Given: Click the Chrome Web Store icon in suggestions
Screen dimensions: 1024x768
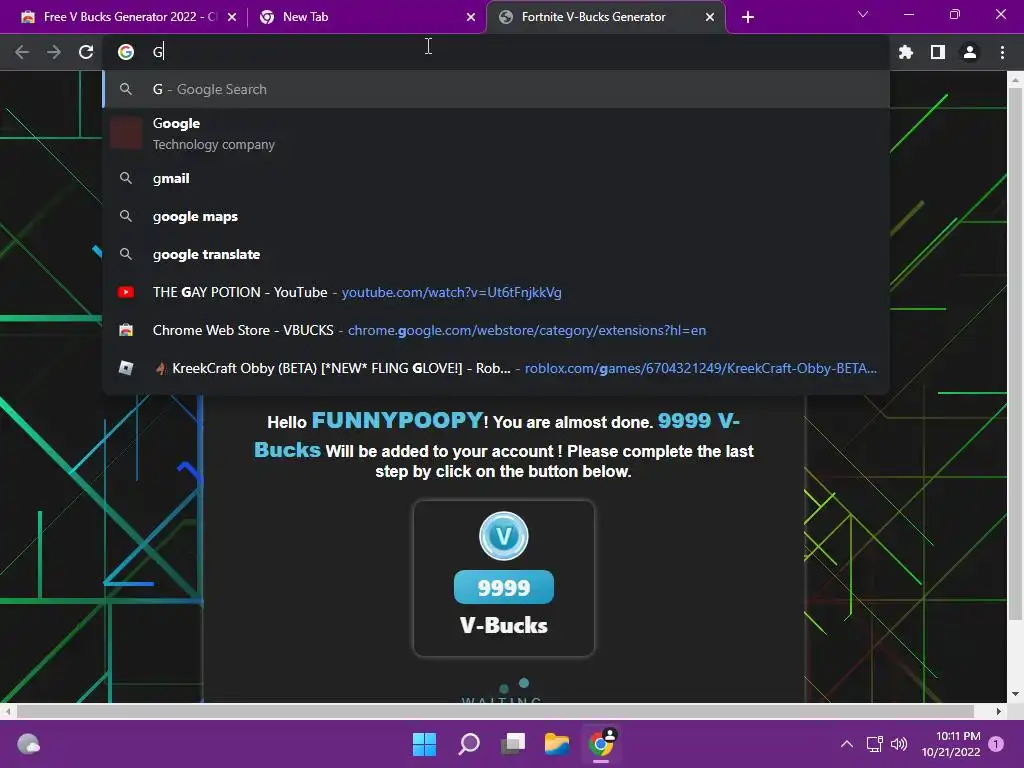Looking at the screenshot, I should [x=126, y=330].
